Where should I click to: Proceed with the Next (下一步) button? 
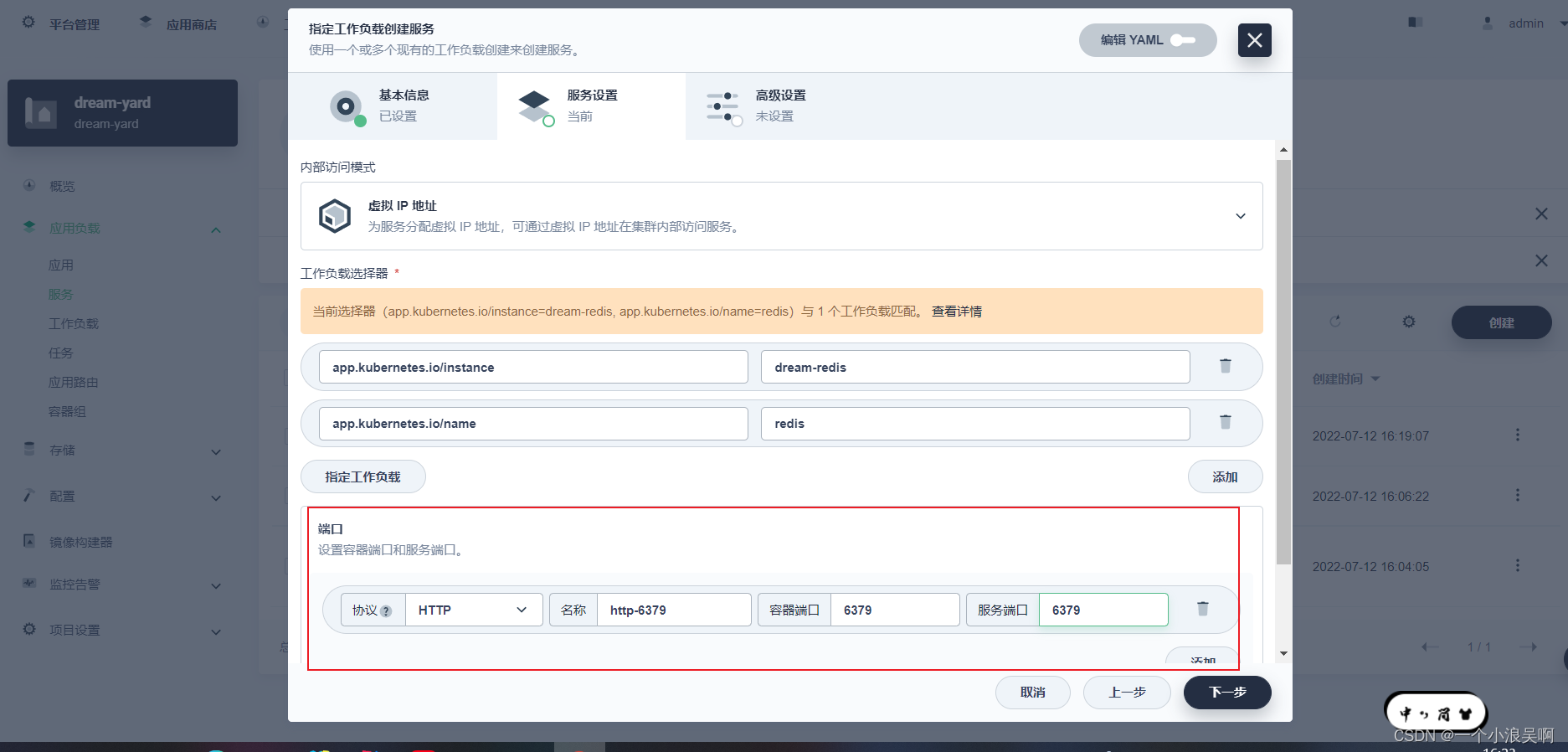1227,693
